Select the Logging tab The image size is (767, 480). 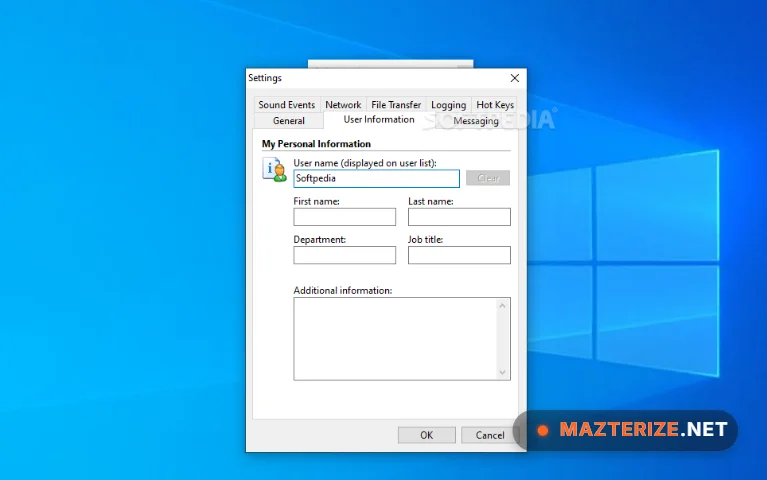coord(448,105)
